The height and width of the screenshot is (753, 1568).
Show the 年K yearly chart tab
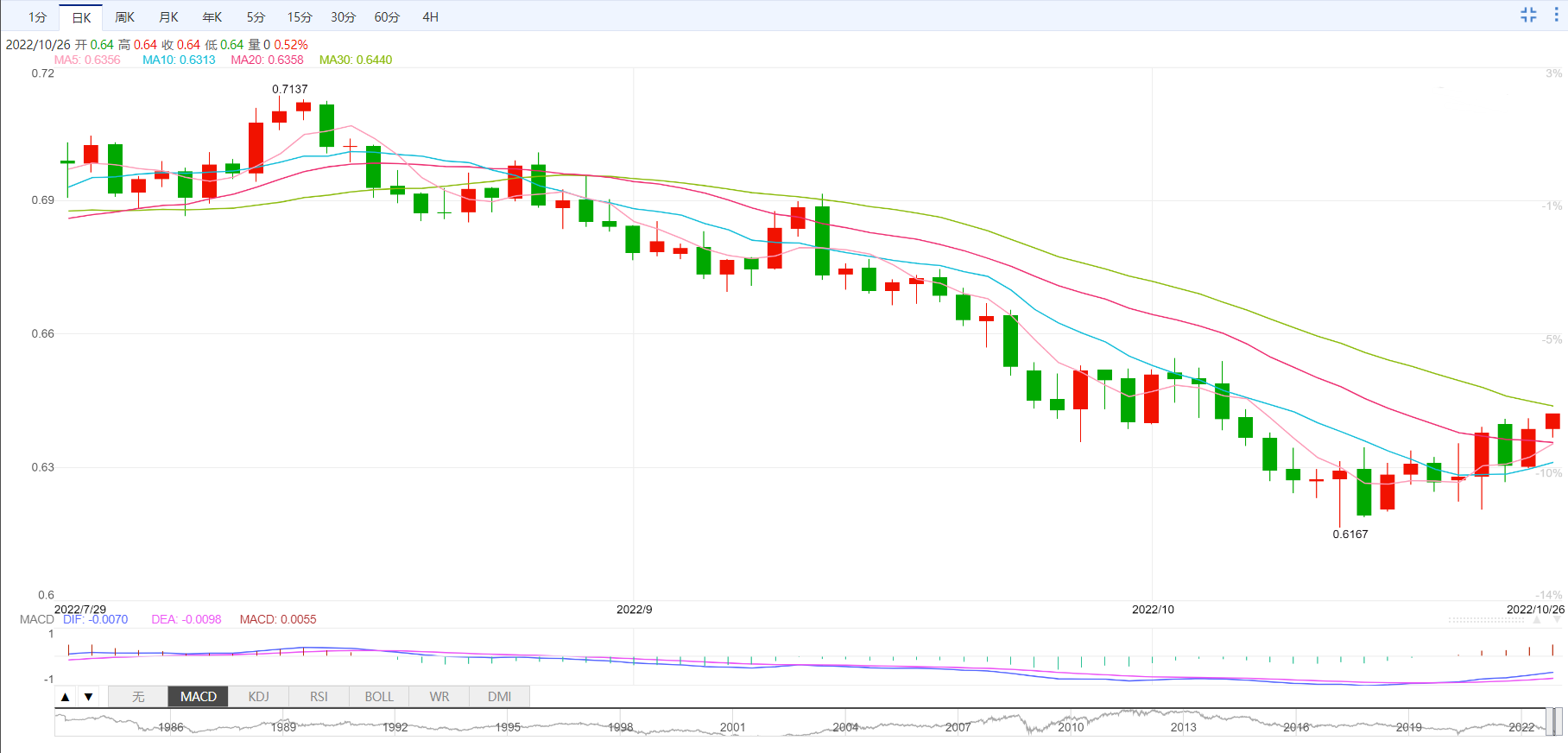click(212, 17)
